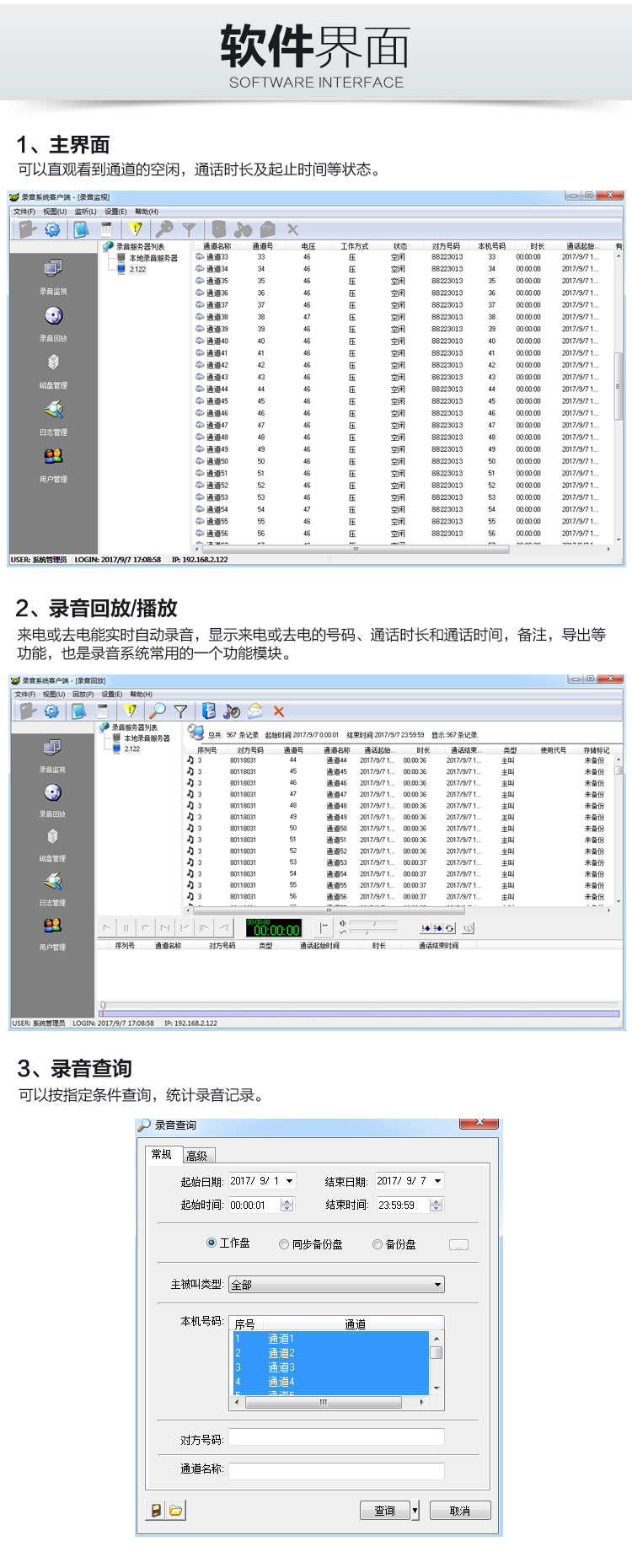
Task: Open the dropdown arrow beside the 查询 button
Action: point(415,1511)
